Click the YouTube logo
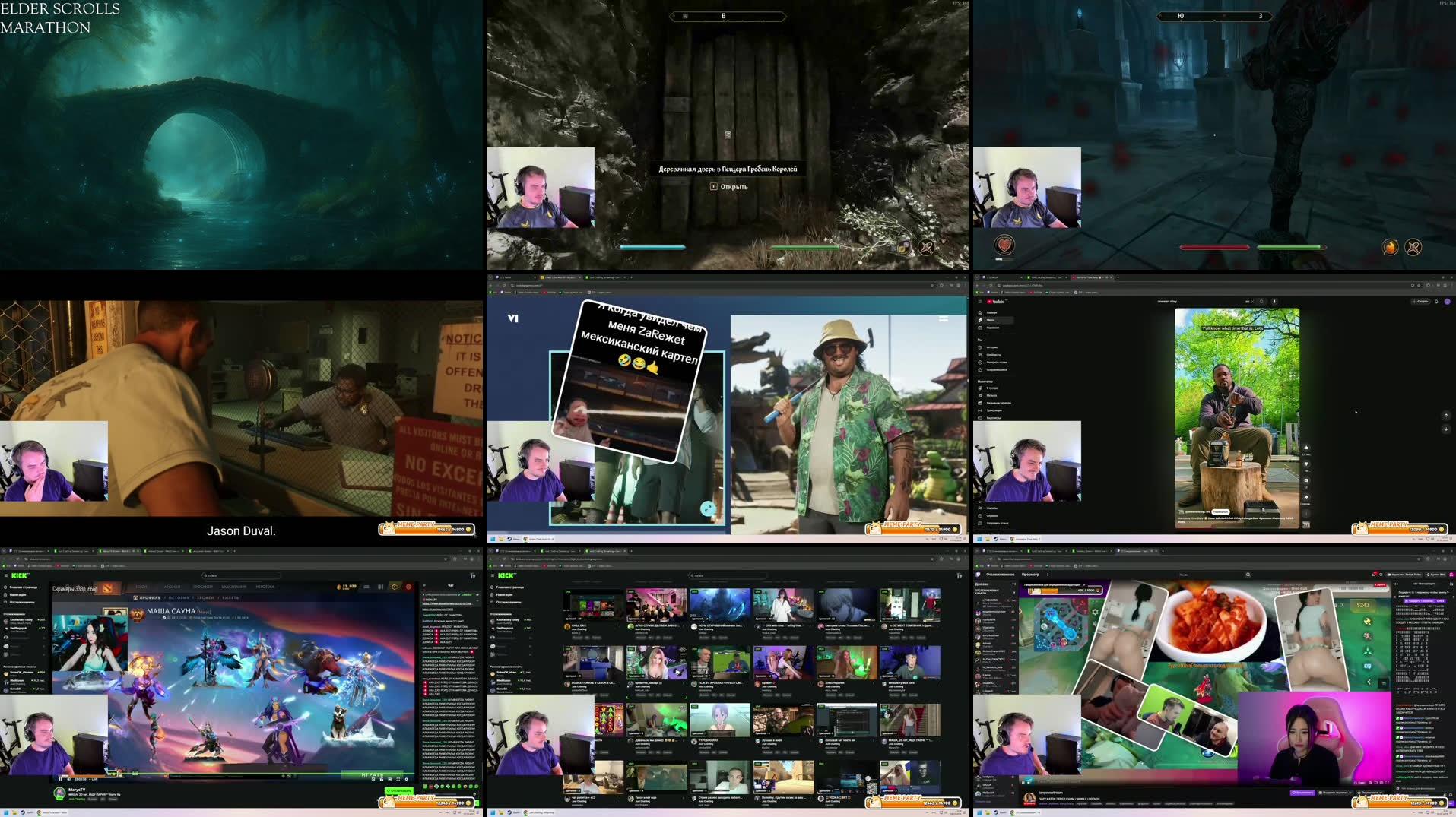 point(996,302)
